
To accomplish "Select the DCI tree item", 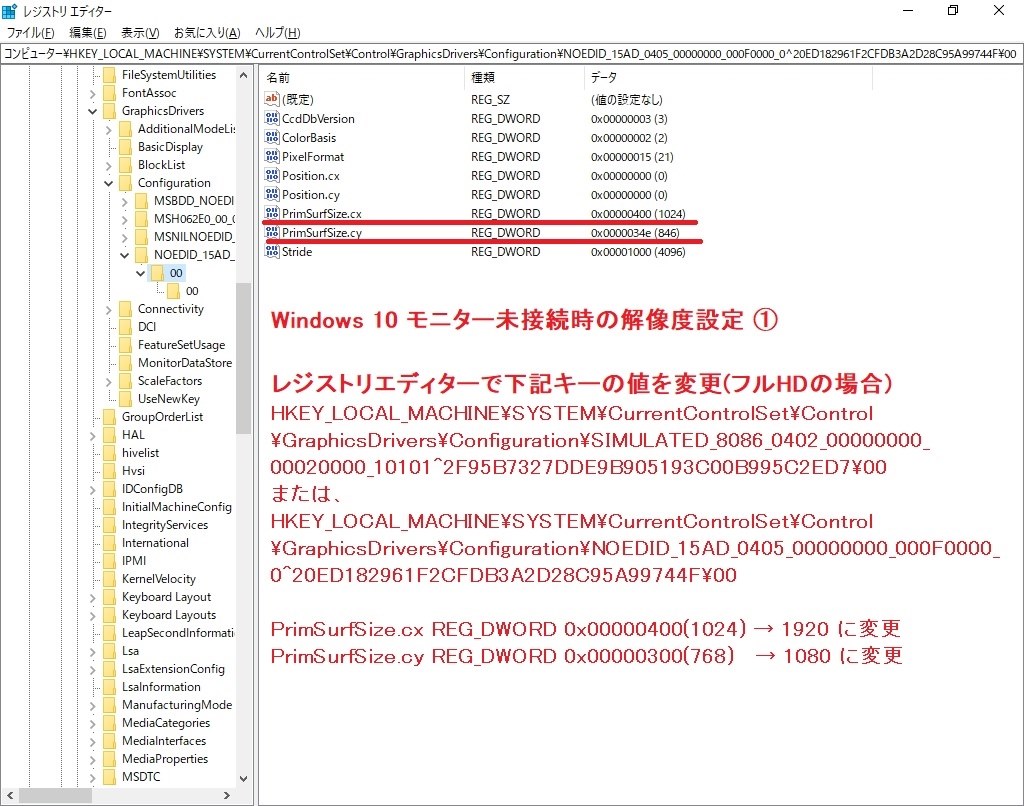I will point(147,327).
